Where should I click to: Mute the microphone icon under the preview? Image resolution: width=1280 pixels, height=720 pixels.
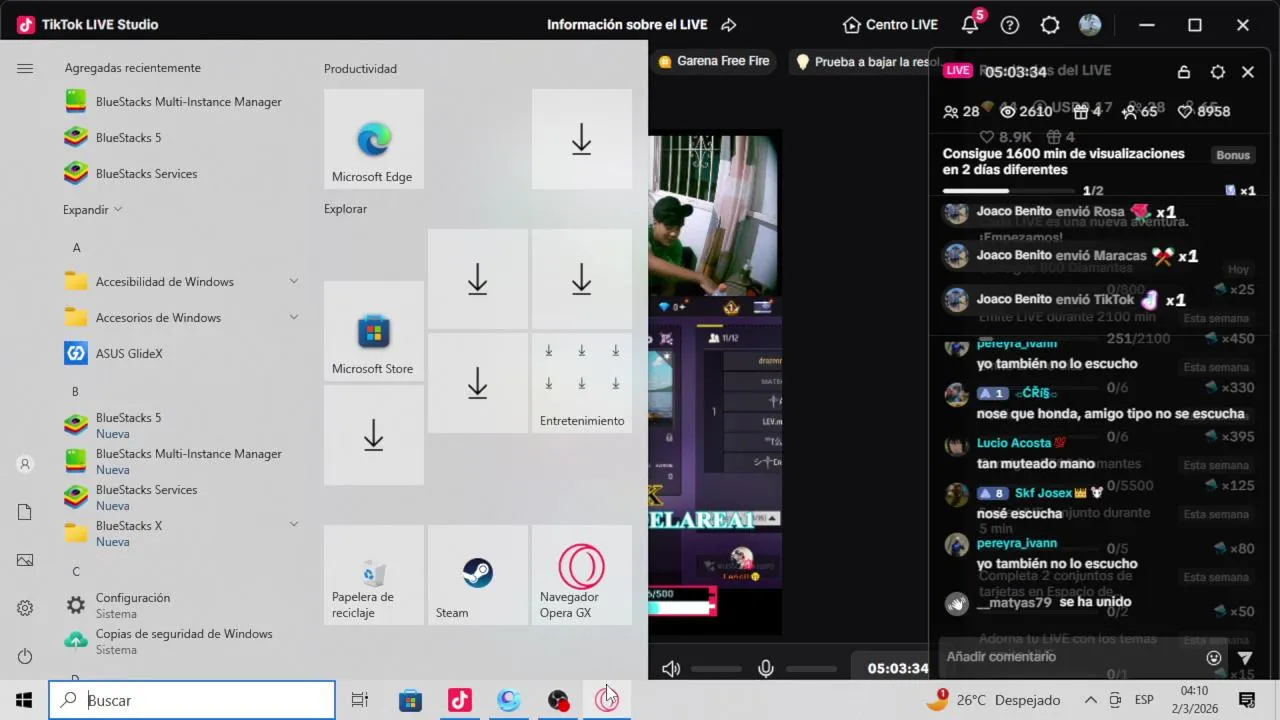[x=766, y=669]
